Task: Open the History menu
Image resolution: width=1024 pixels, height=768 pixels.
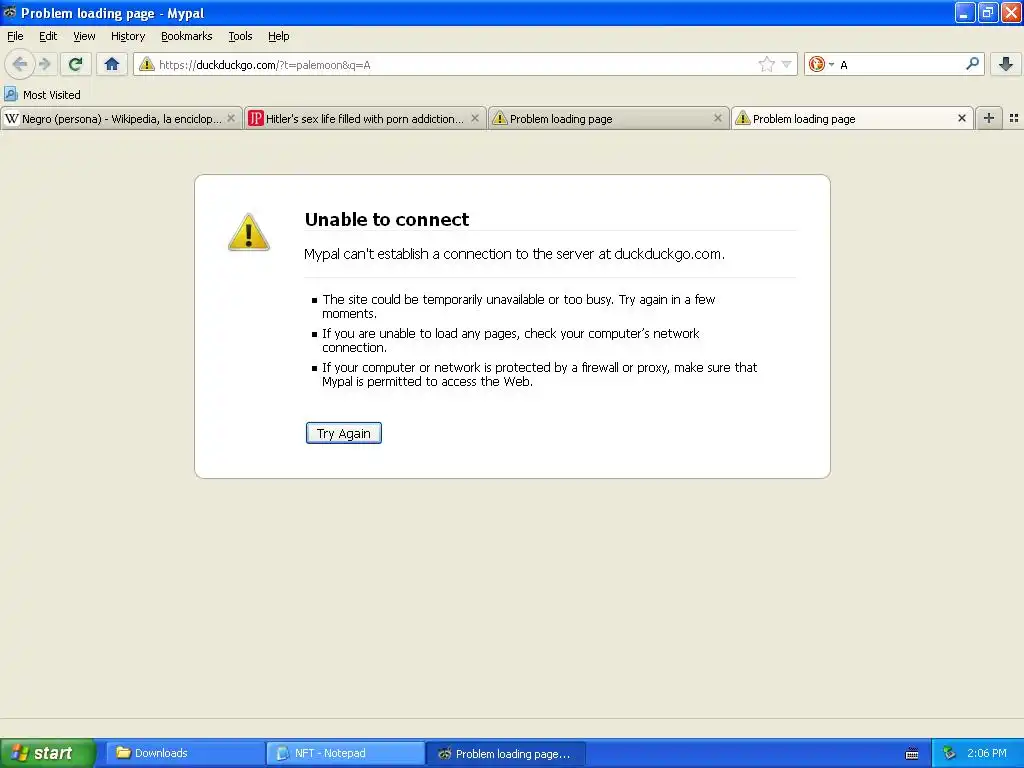Action: coord(128,36)
